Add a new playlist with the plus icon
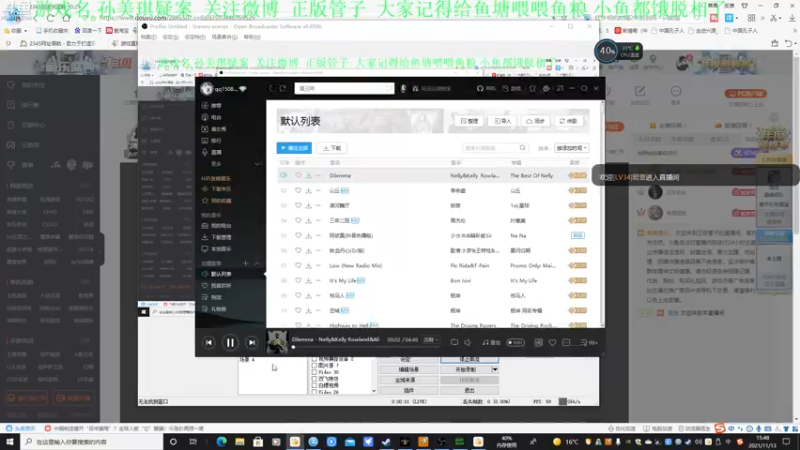800x450 pixels. [245, 263]
